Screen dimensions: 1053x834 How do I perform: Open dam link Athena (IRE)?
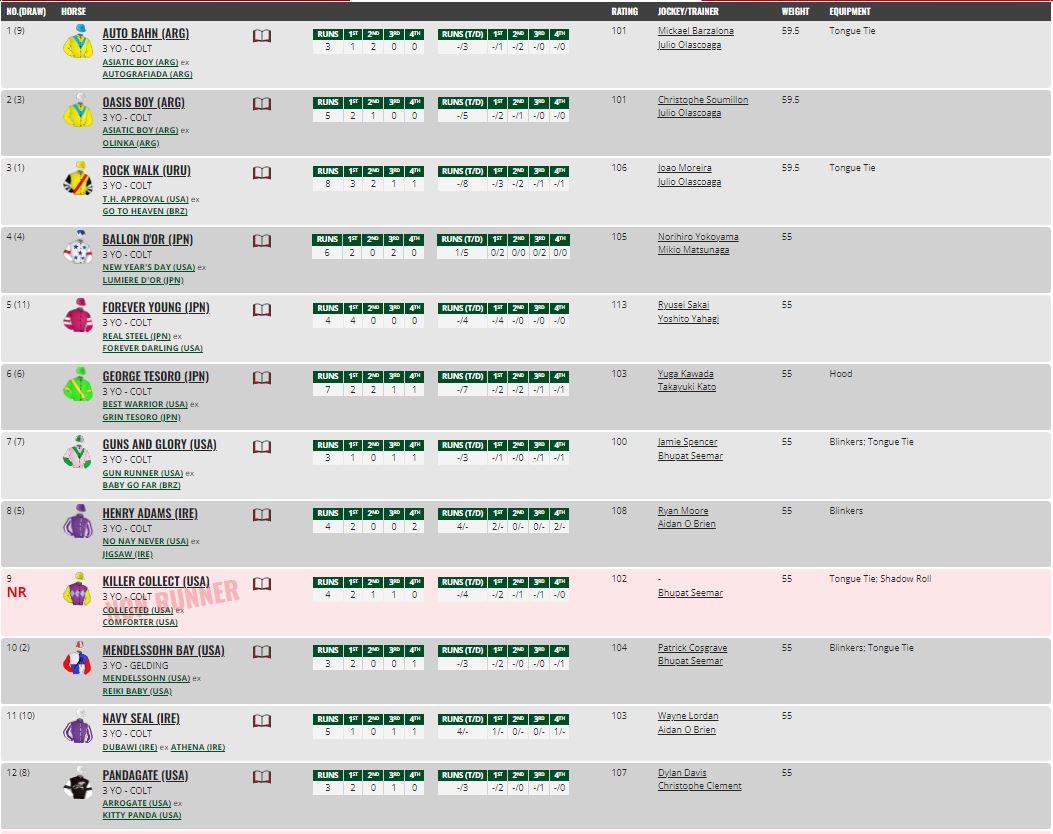coord(198,747)
